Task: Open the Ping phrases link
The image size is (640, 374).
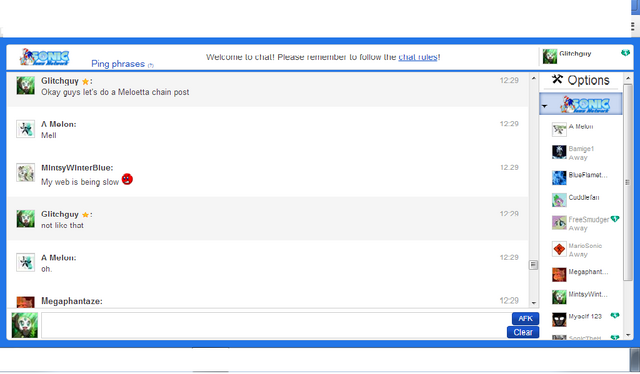Action: pyautogui.click(x=118, y=64)
